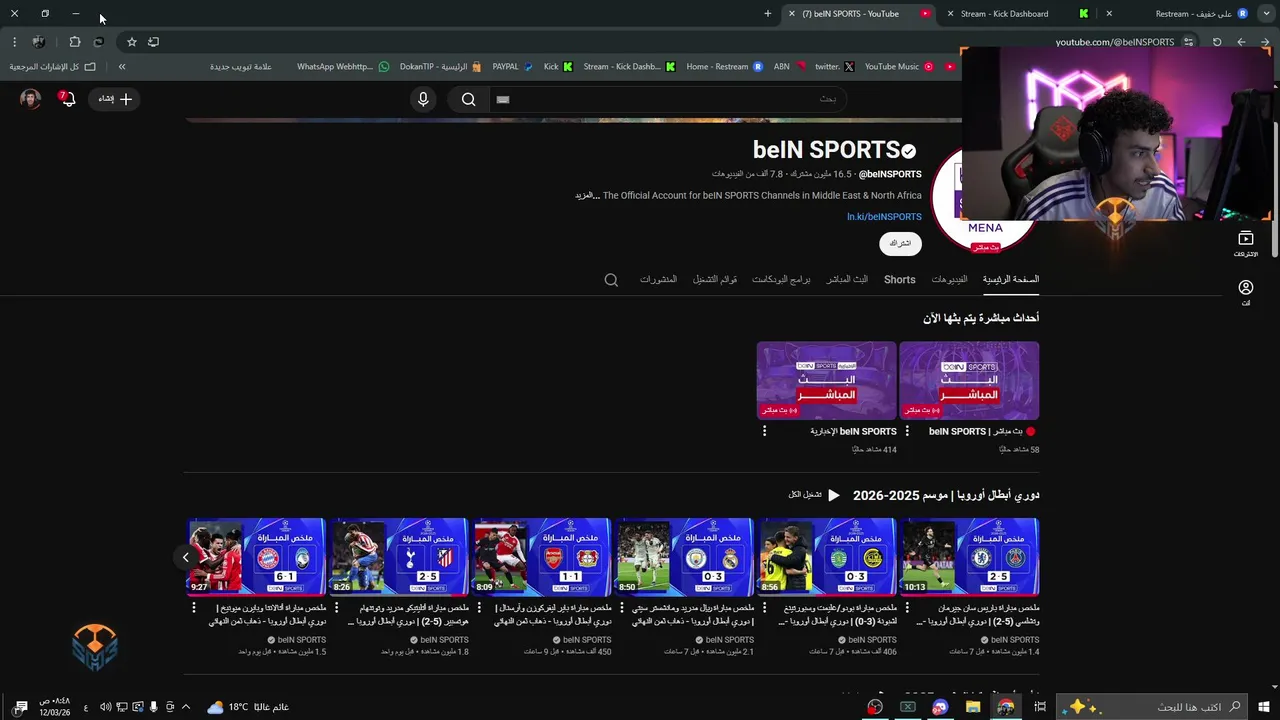
Task: Click the install-app icon beside the star
Action: [x=153, y=42]
